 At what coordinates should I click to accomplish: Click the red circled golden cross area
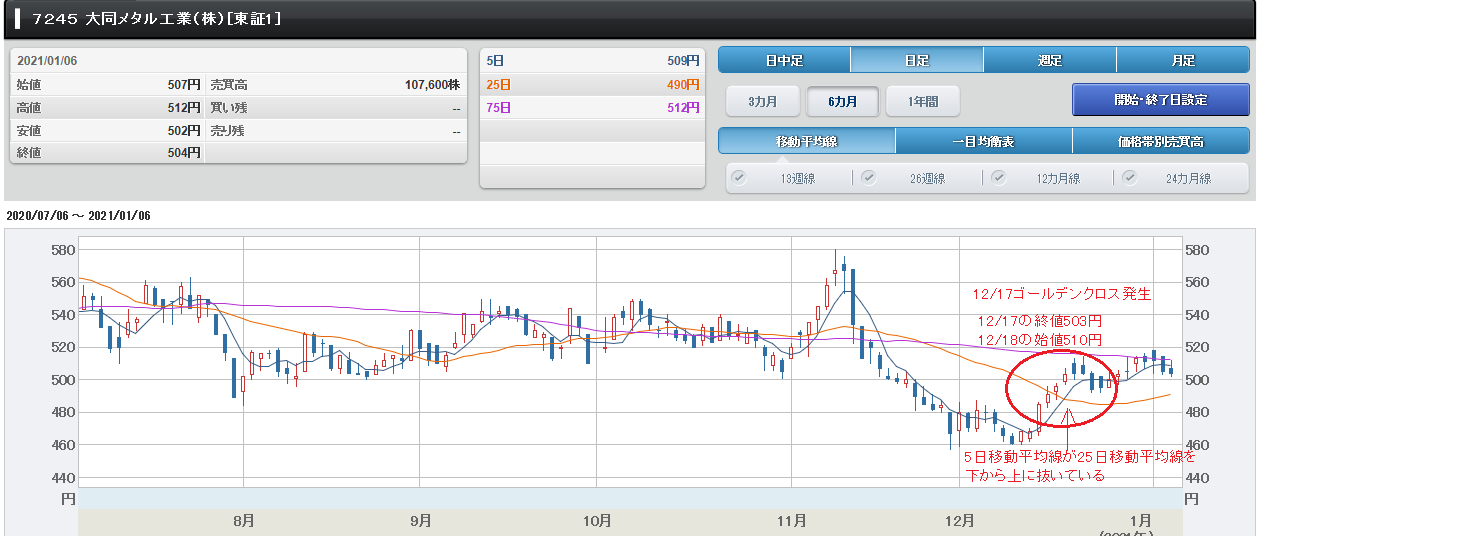[1060, 390]
